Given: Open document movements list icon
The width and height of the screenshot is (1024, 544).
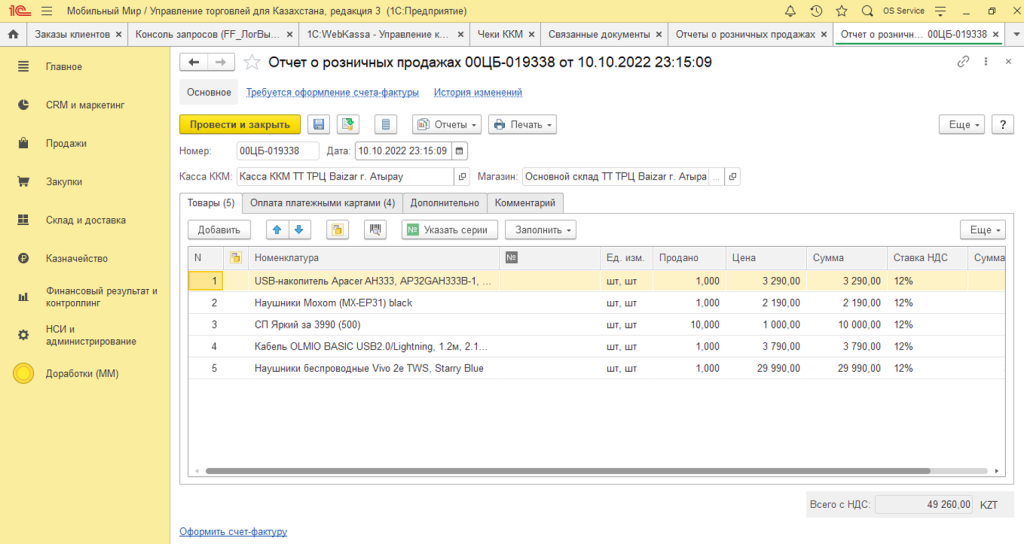Looking at the screenshot, I should pos(385,124).
